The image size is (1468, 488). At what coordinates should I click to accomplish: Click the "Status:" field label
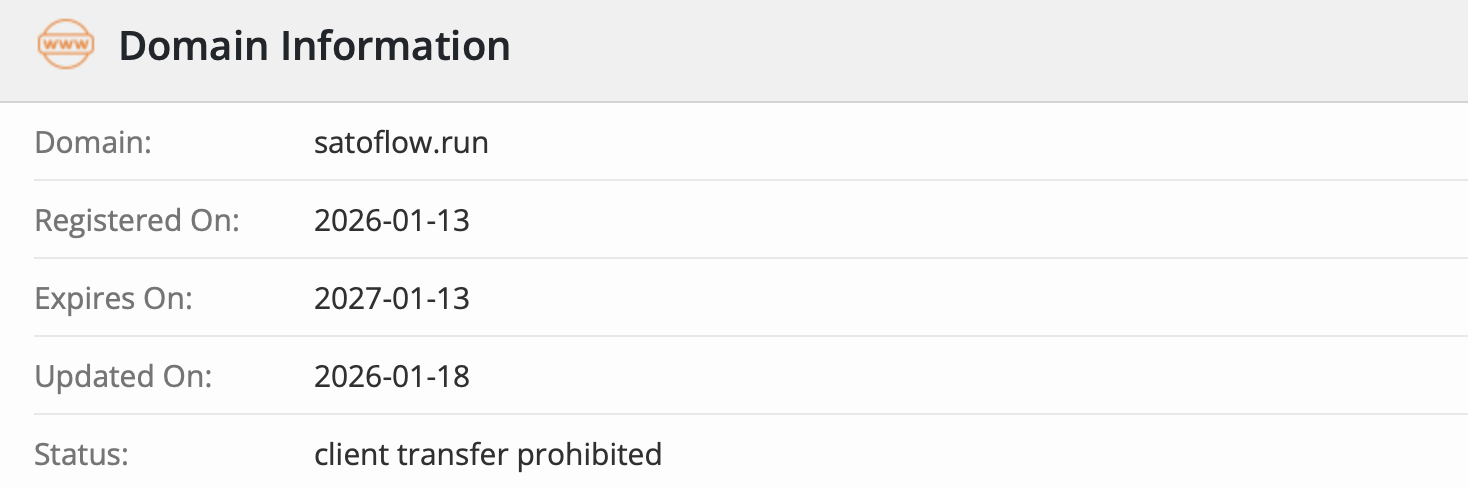tap(82, 455)
